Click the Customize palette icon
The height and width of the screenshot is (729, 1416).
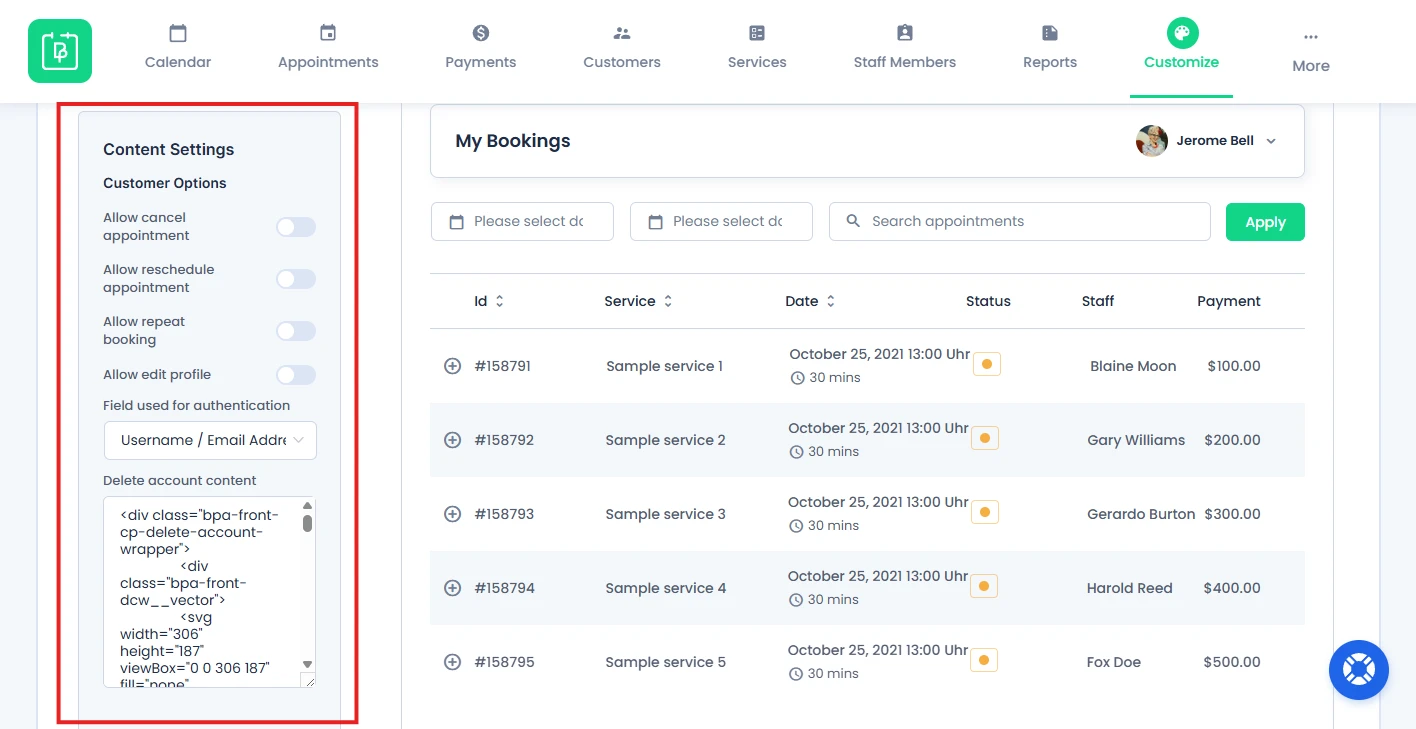pyautogui.click(x=1182, y=33)
